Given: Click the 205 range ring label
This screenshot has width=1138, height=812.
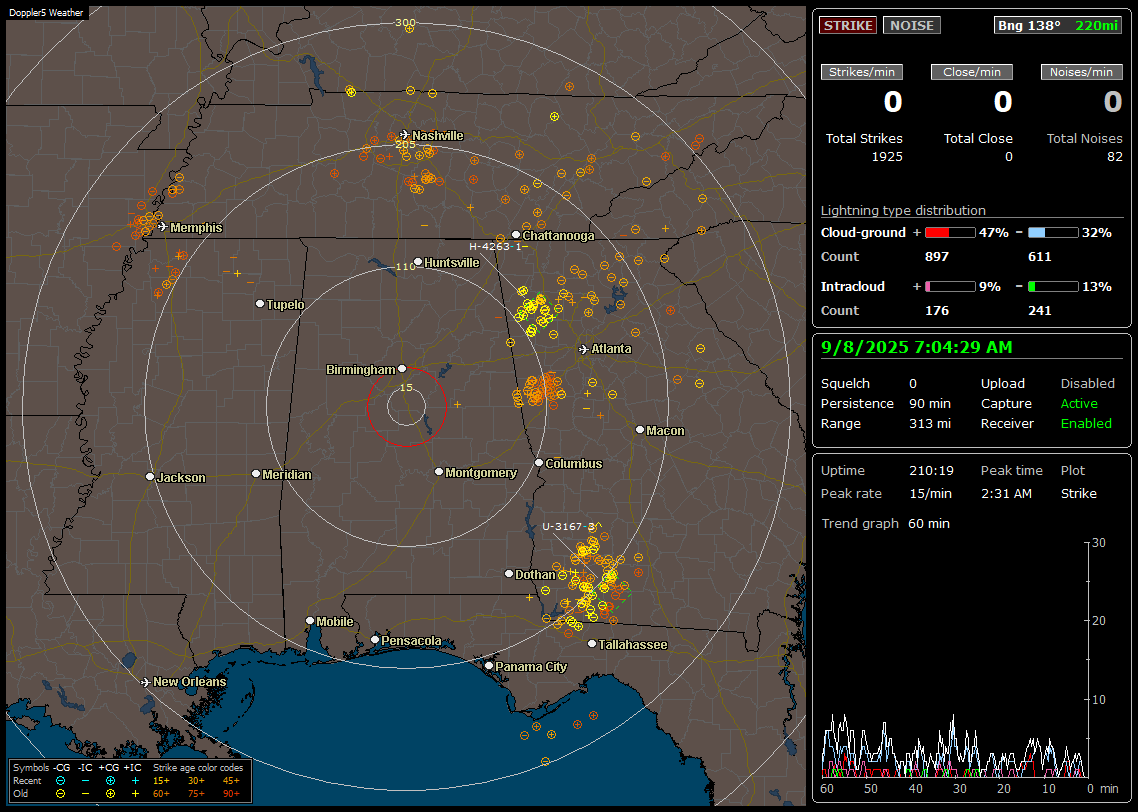Looking at the screenshot, I should [405, 144].
